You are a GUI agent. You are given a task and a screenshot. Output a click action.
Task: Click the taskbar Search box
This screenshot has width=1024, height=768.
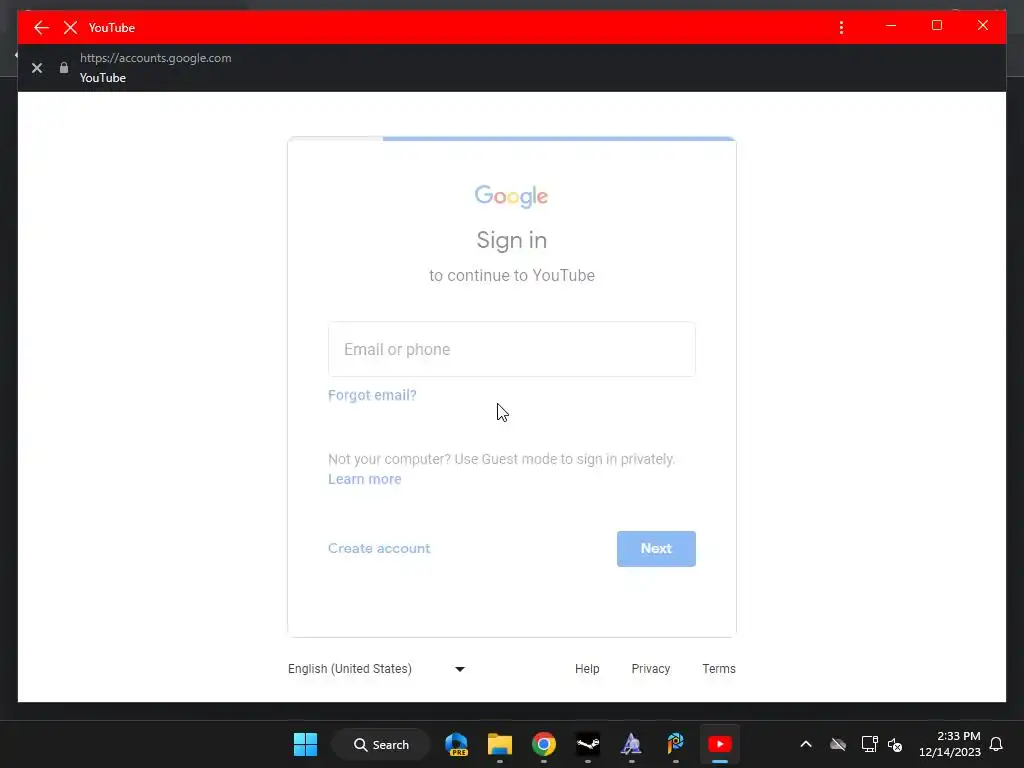point(381,744)
